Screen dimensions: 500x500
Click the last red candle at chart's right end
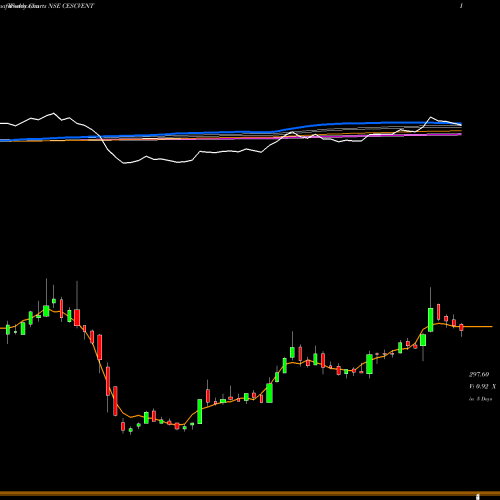(461, 327)
